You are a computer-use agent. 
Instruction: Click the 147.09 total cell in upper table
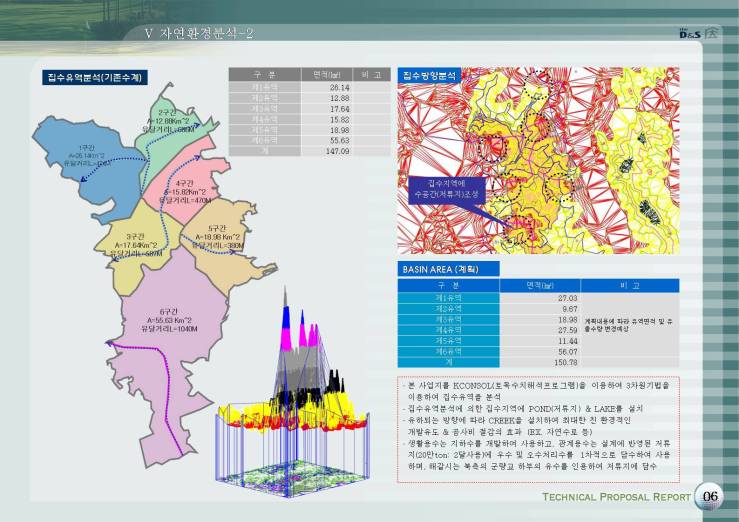point(338,150)
